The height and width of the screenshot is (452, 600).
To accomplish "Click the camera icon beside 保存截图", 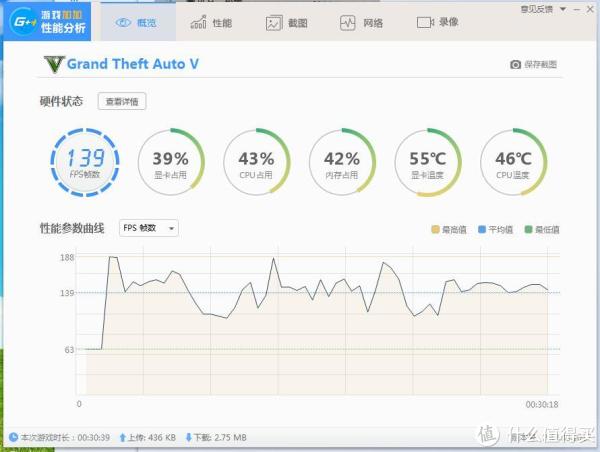I will 515,64.
